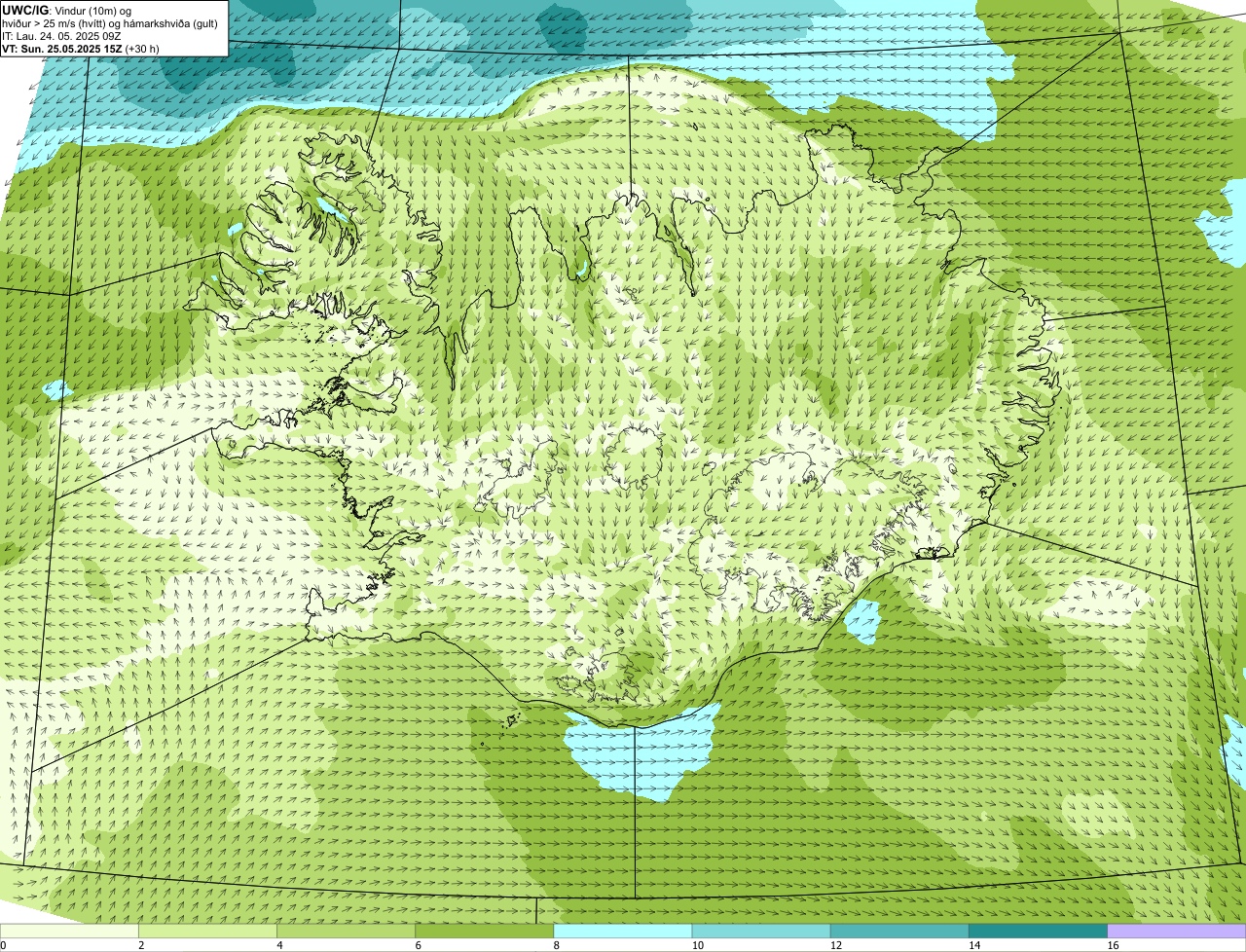Click the 12–14 m/s teal legend segment

click(899, 931)
